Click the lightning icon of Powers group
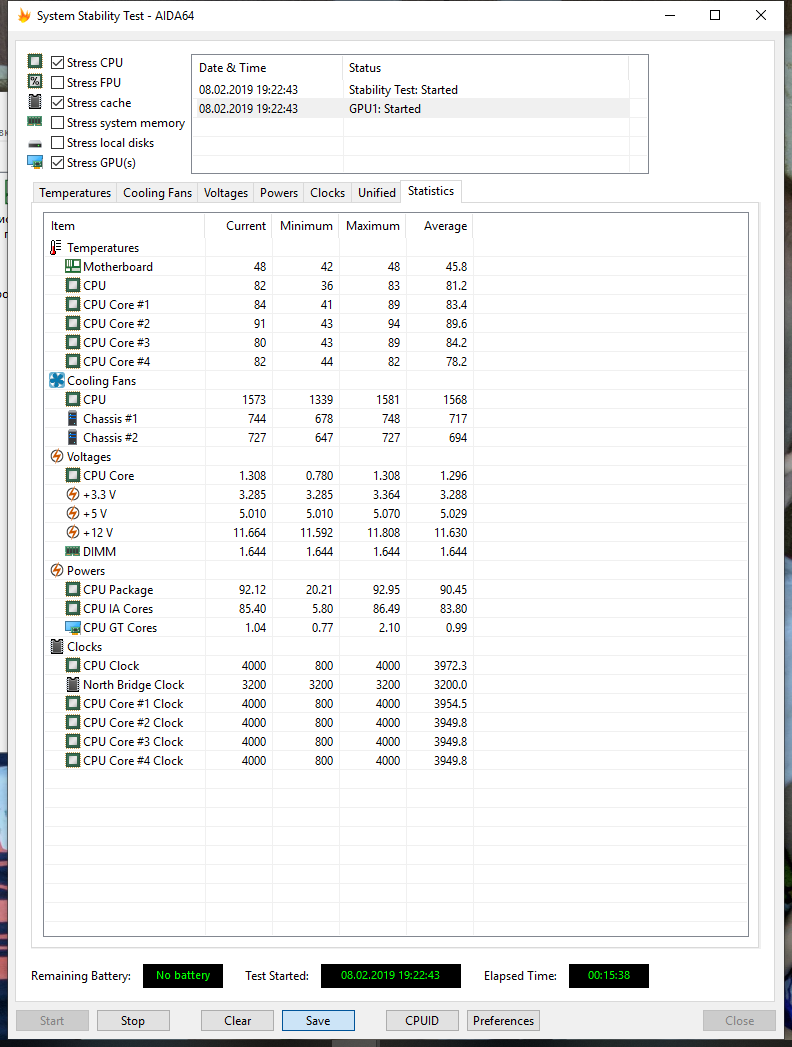Screen dimensions: 792x1047 (x=57, y=570)
